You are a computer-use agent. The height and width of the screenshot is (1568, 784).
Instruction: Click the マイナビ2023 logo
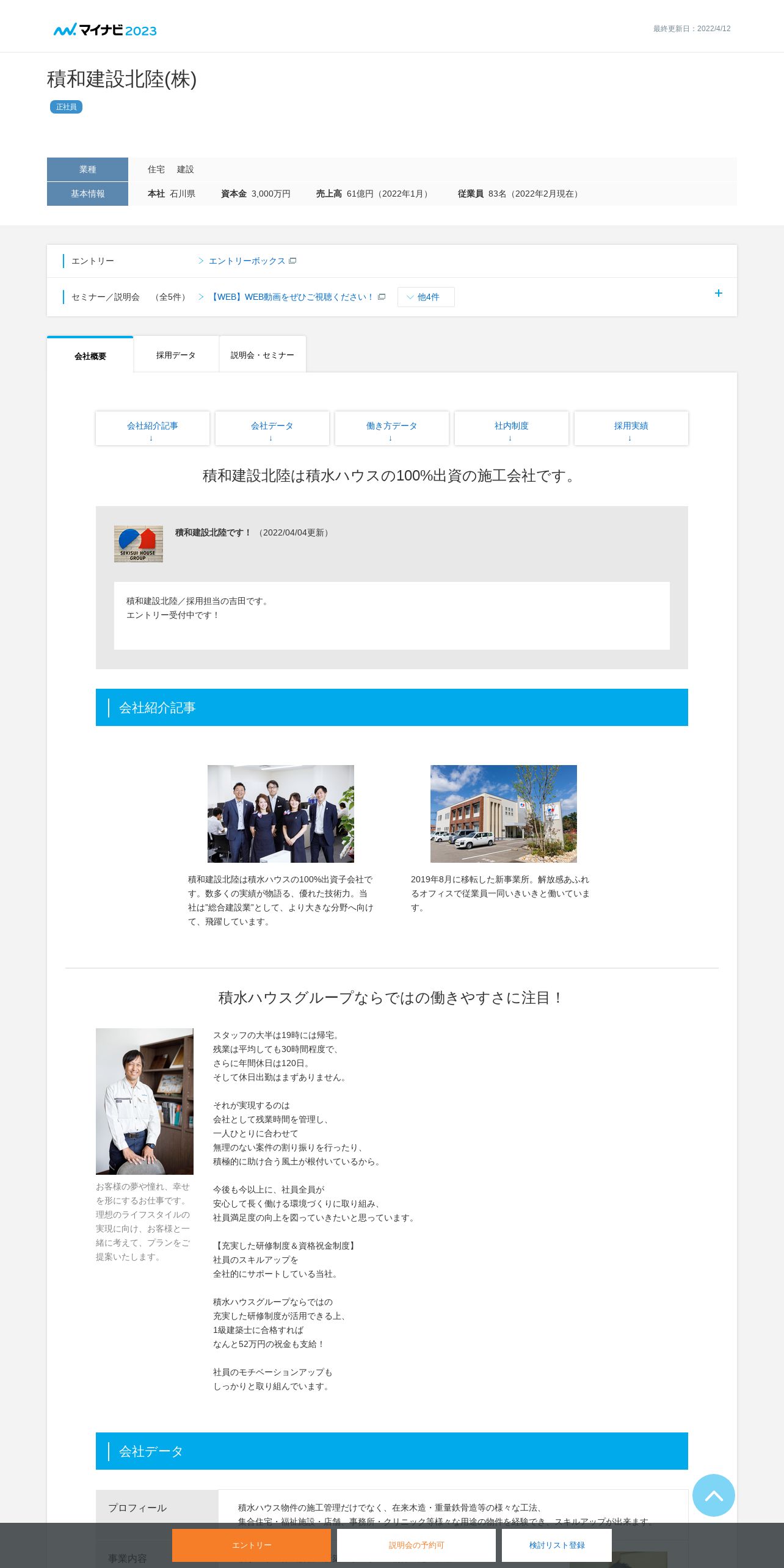click(105, 29)
